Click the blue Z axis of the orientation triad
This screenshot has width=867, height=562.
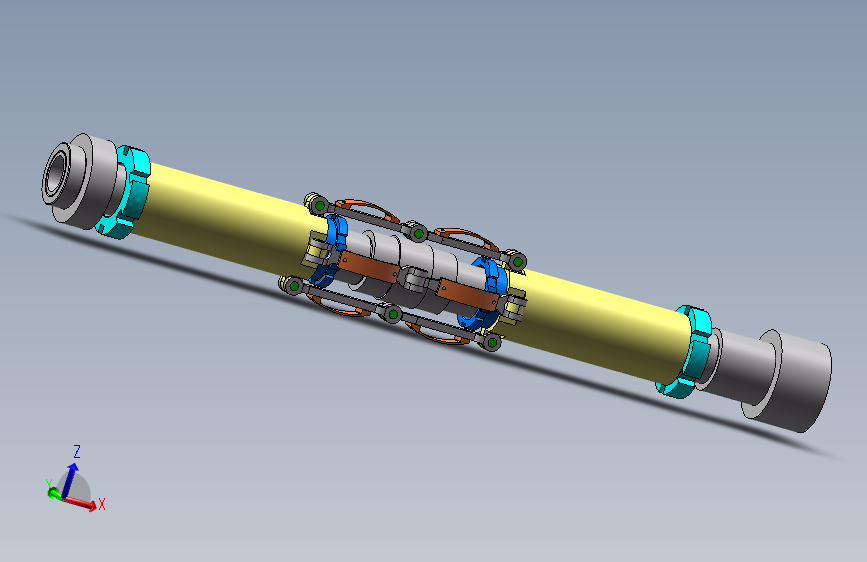(69, 479)
